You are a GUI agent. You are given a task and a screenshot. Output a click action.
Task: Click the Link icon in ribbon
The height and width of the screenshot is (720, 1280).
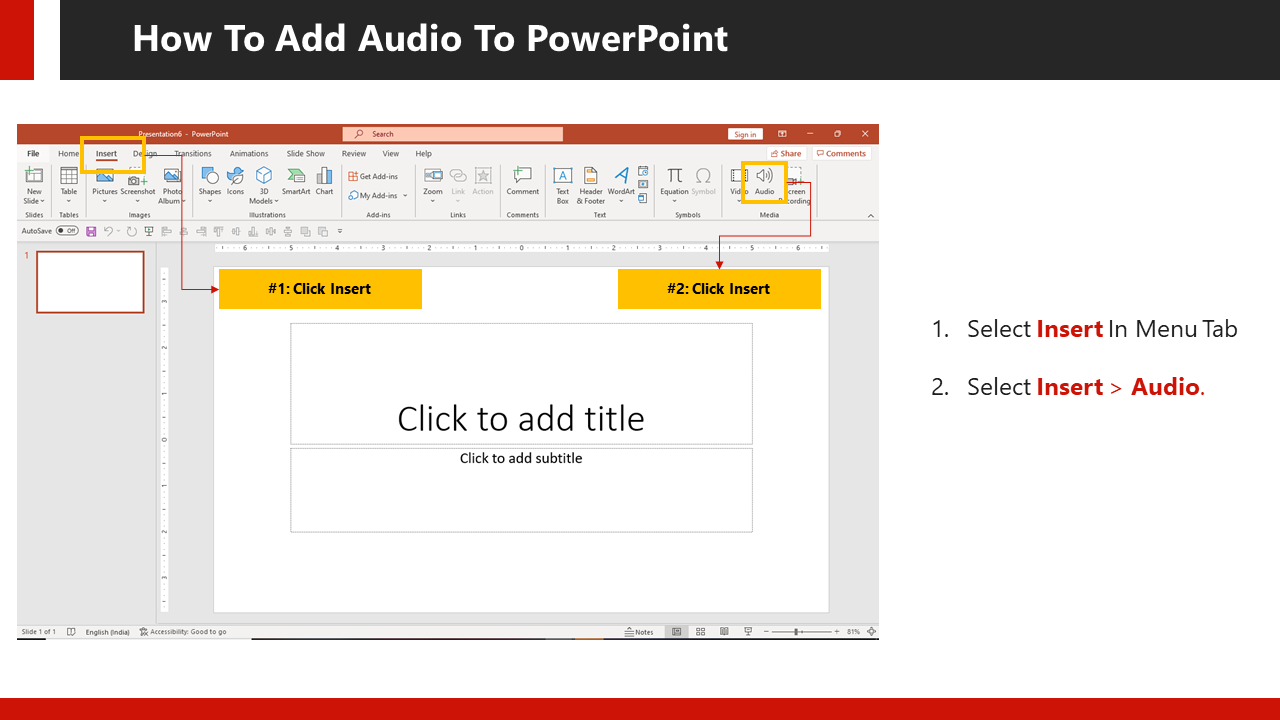point(458,175)
